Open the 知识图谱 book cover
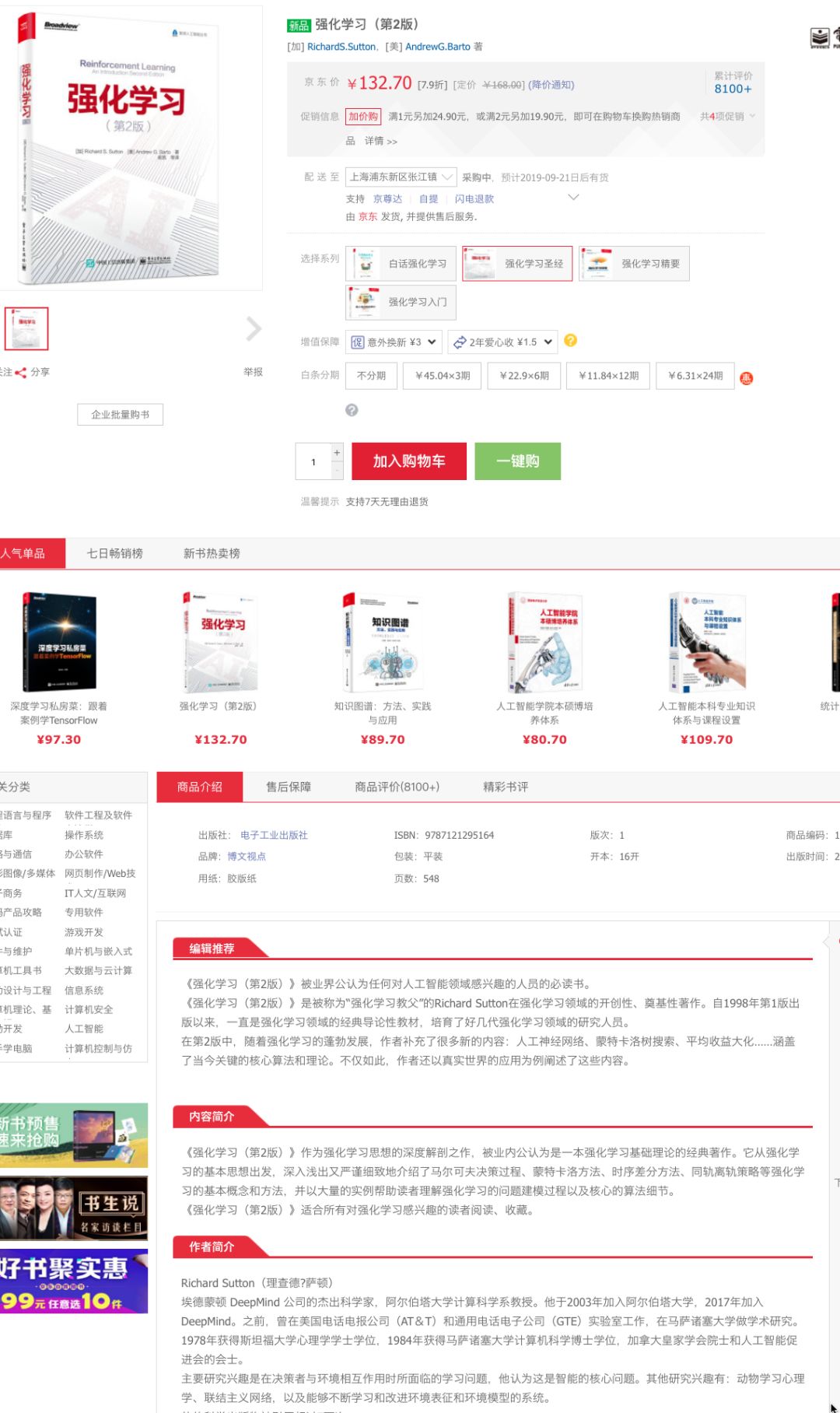The height and width of the screenshot is (1413, 840). click(383, 643)
